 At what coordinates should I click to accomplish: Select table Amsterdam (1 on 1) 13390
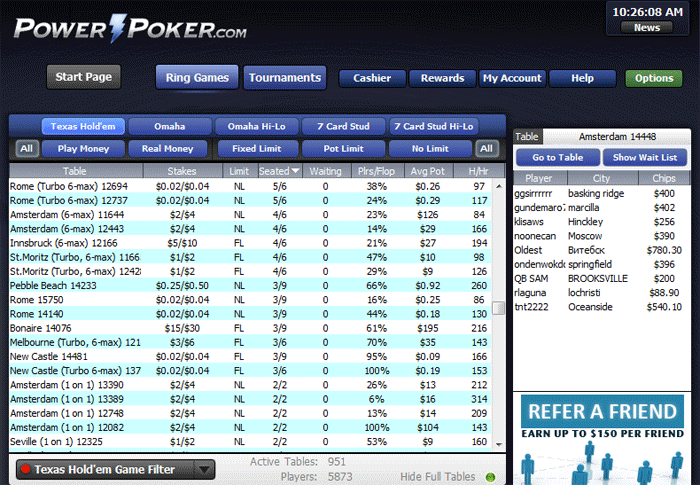[250, 385]
